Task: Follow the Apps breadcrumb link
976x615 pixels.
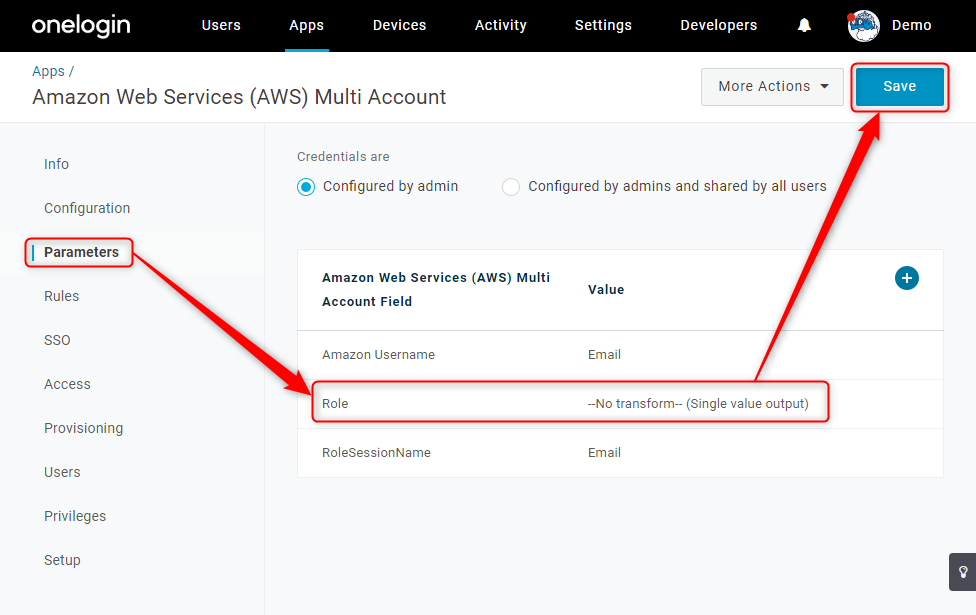Action: tap(48, 72)
